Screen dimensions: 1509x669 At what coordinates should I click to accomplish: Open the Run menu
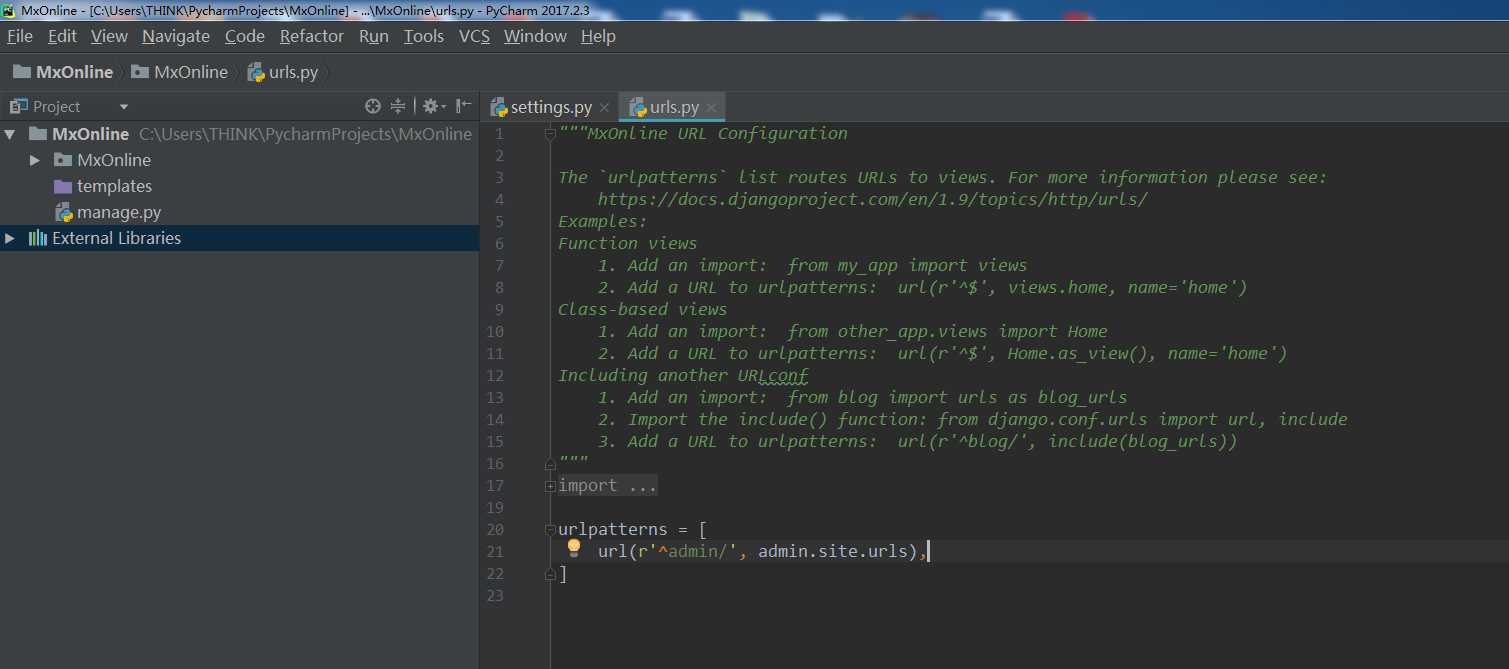(x=374, y=36)
